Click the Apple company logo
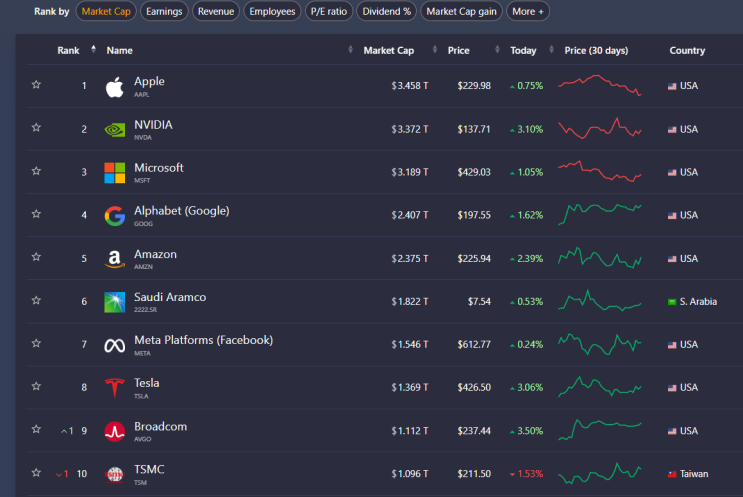The width and height of the screenshot is (743, 497). pyautogui.click(x=114, y=86)
